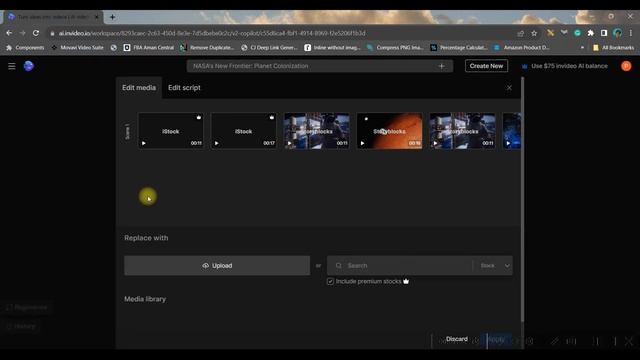Open the FBA Aman Central bookmark
Viewport: 640px width, 360px height.
[149, 48]
